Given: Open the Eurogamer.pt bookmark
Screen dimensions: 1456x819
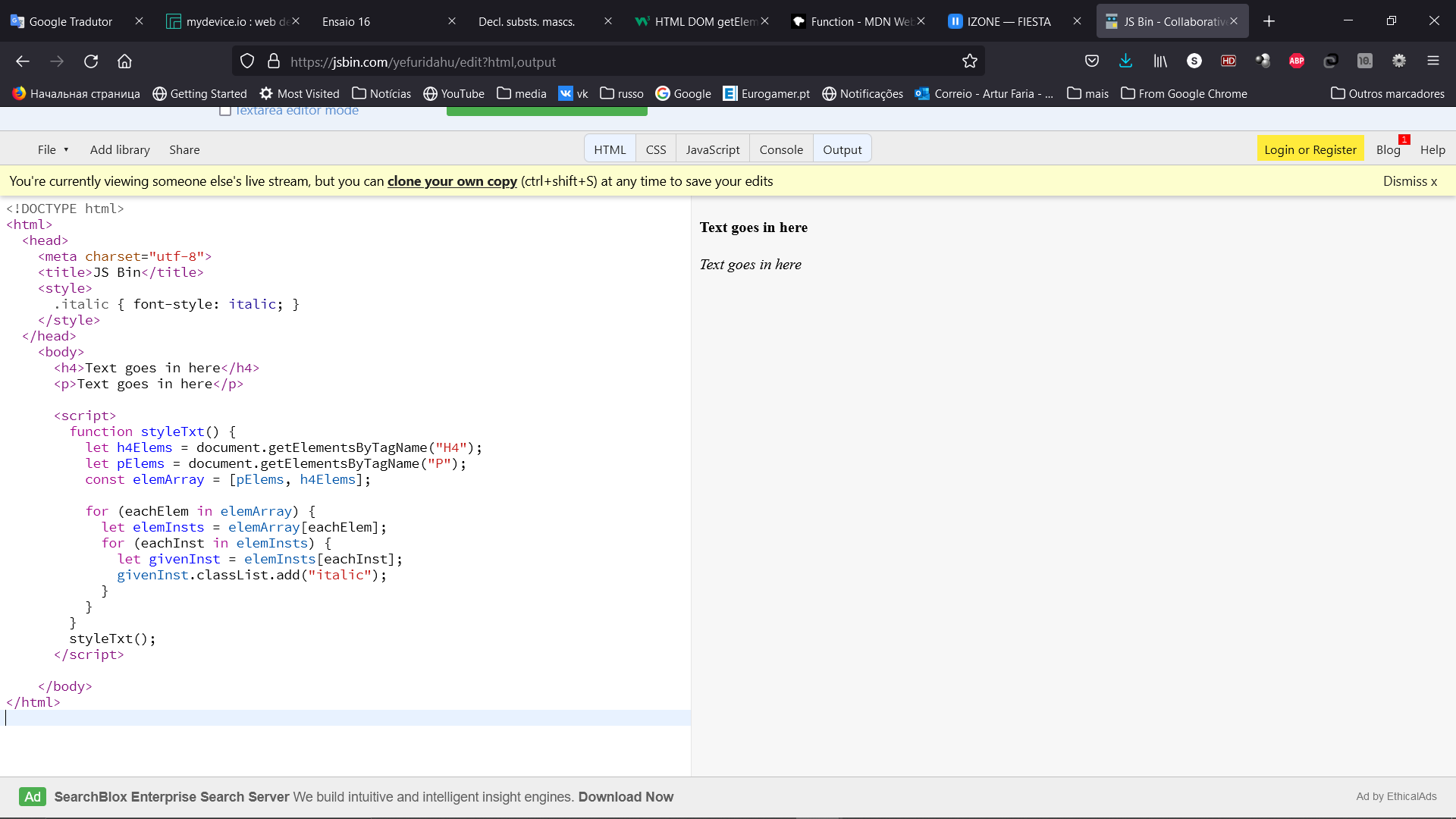Looking at the screenshot, I should click(766, 94).
